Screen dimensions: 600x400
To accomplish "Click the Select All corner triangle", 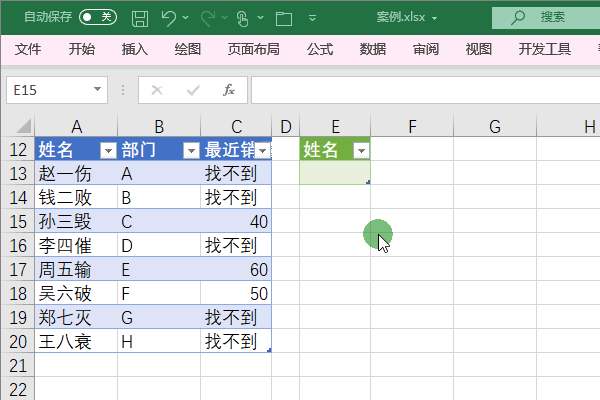I will (x=23, y=126).
